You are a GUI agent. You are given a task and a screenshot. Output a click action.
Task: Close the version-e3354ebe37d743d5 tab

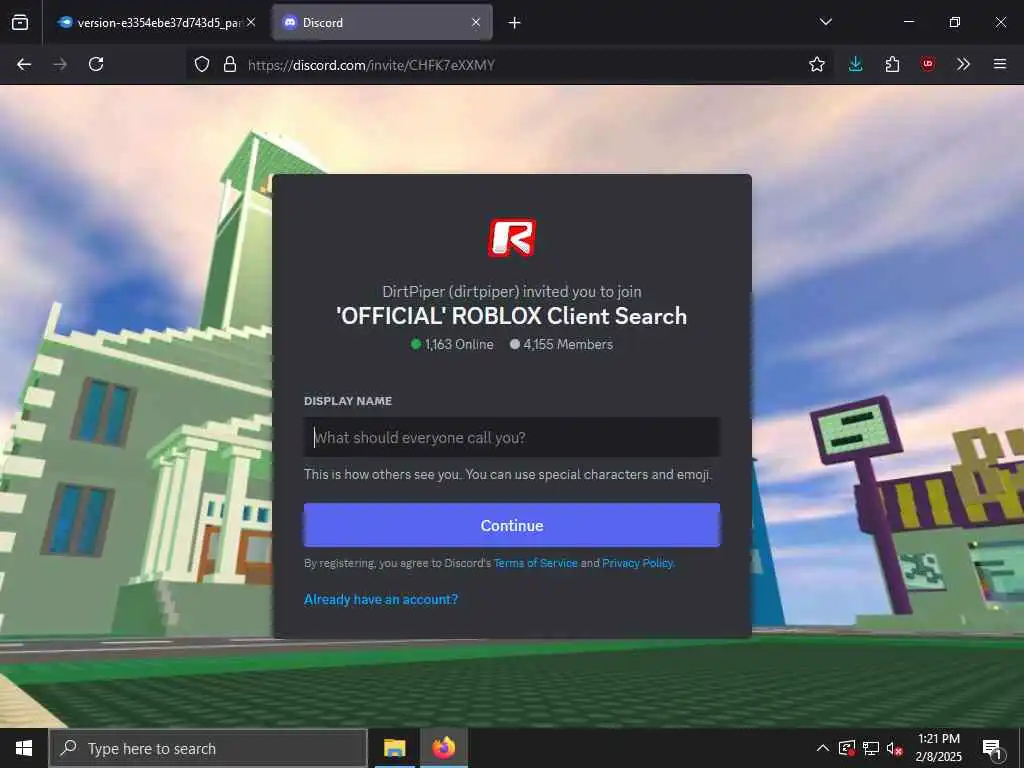[251, 22]
